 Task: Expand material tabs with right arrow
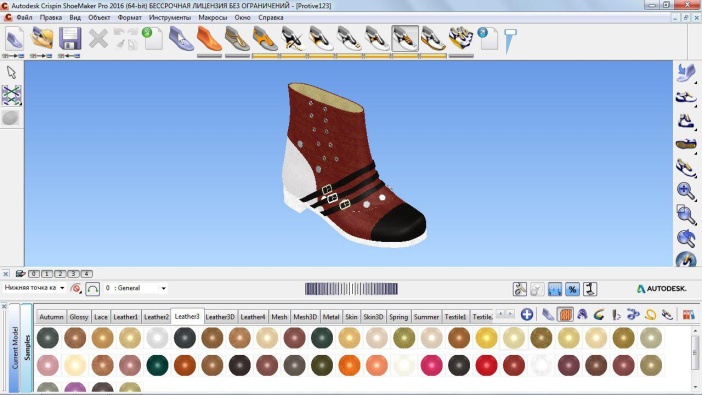[510, 314]
